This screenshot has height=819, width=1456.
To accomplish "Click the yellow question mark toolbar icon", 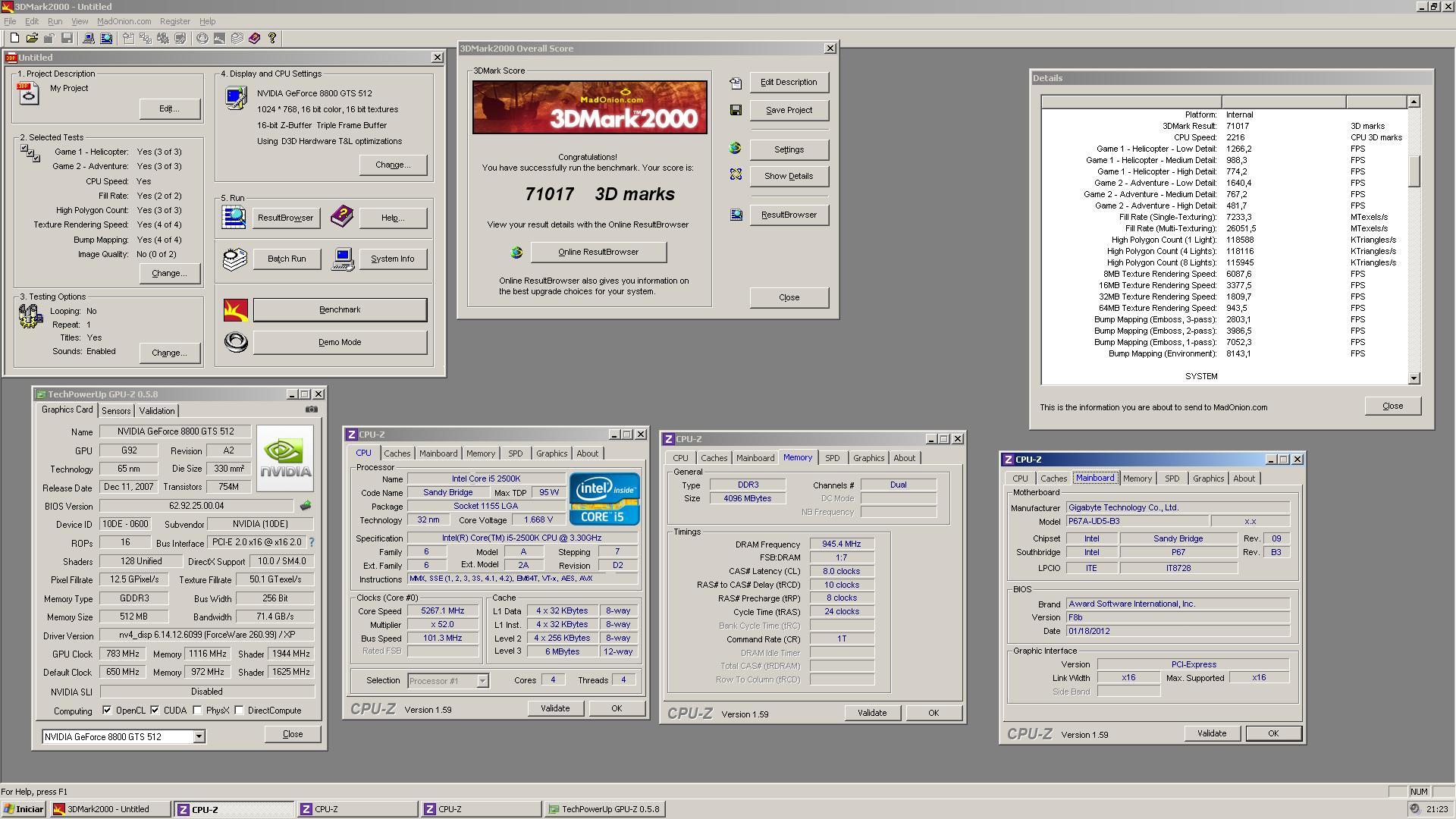I will coord(272,38).
